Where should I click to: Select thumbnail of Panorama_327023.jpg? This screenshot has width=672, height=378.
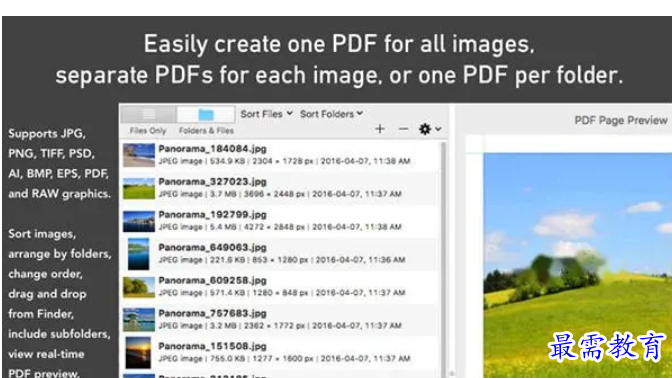pyautogui.click(x=139, y=189)
